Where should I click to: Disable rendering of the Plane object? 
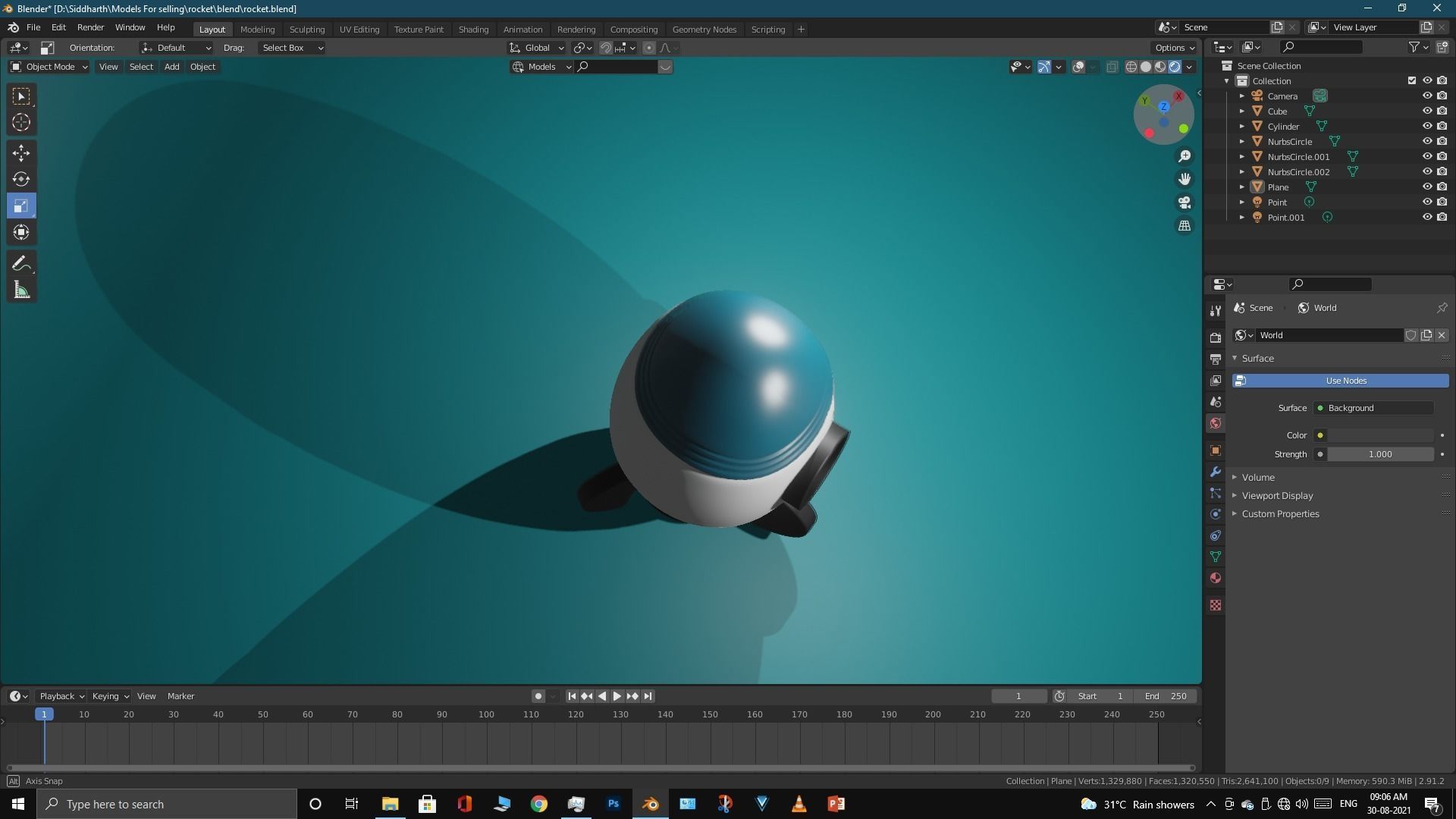pyautogui.click(x=1442, y=187)
